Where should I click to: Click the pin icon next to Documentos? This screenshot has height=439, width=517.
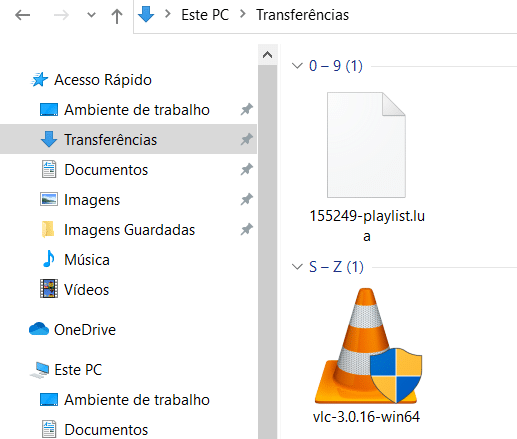(x=247, y=169)
